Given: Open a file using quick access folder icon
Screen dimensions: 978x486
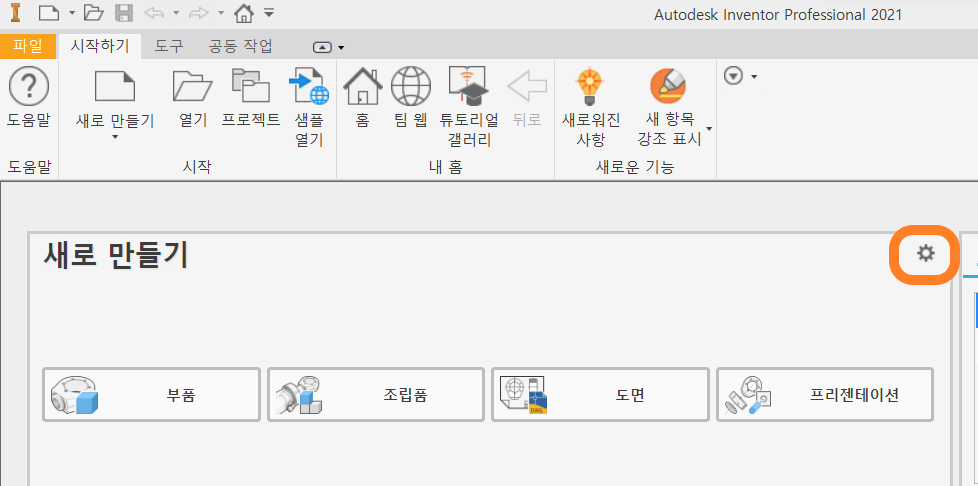Looking at the screenshot, I should point(93,13).
